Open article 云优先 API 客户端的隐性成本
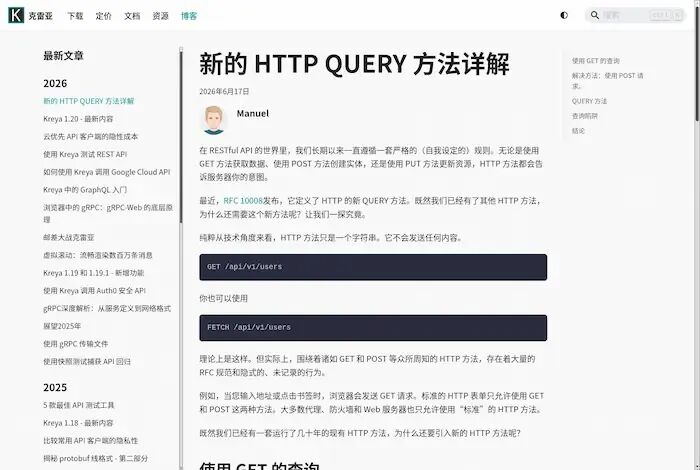Viewport: 700px width, 470px height. (91, 137)
